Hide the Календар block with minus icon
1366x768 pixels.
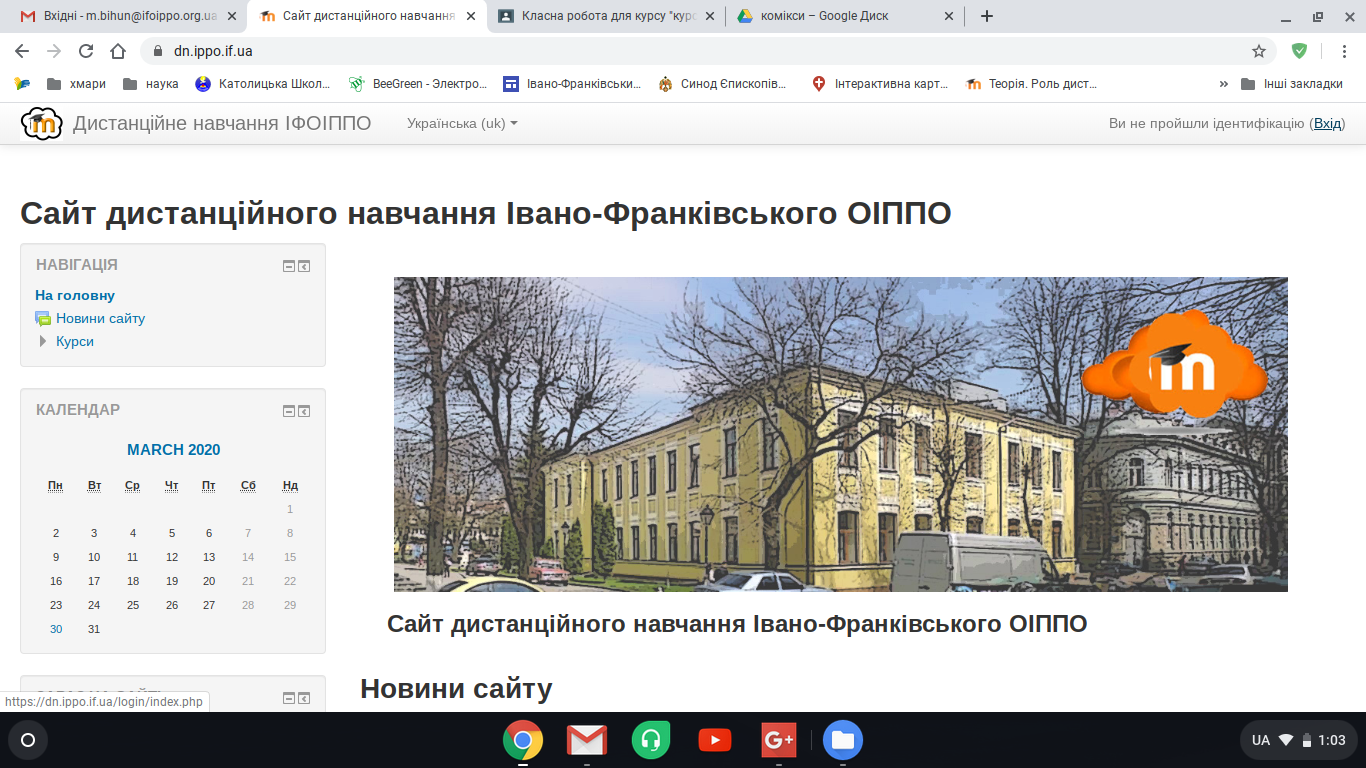(289, 411)
